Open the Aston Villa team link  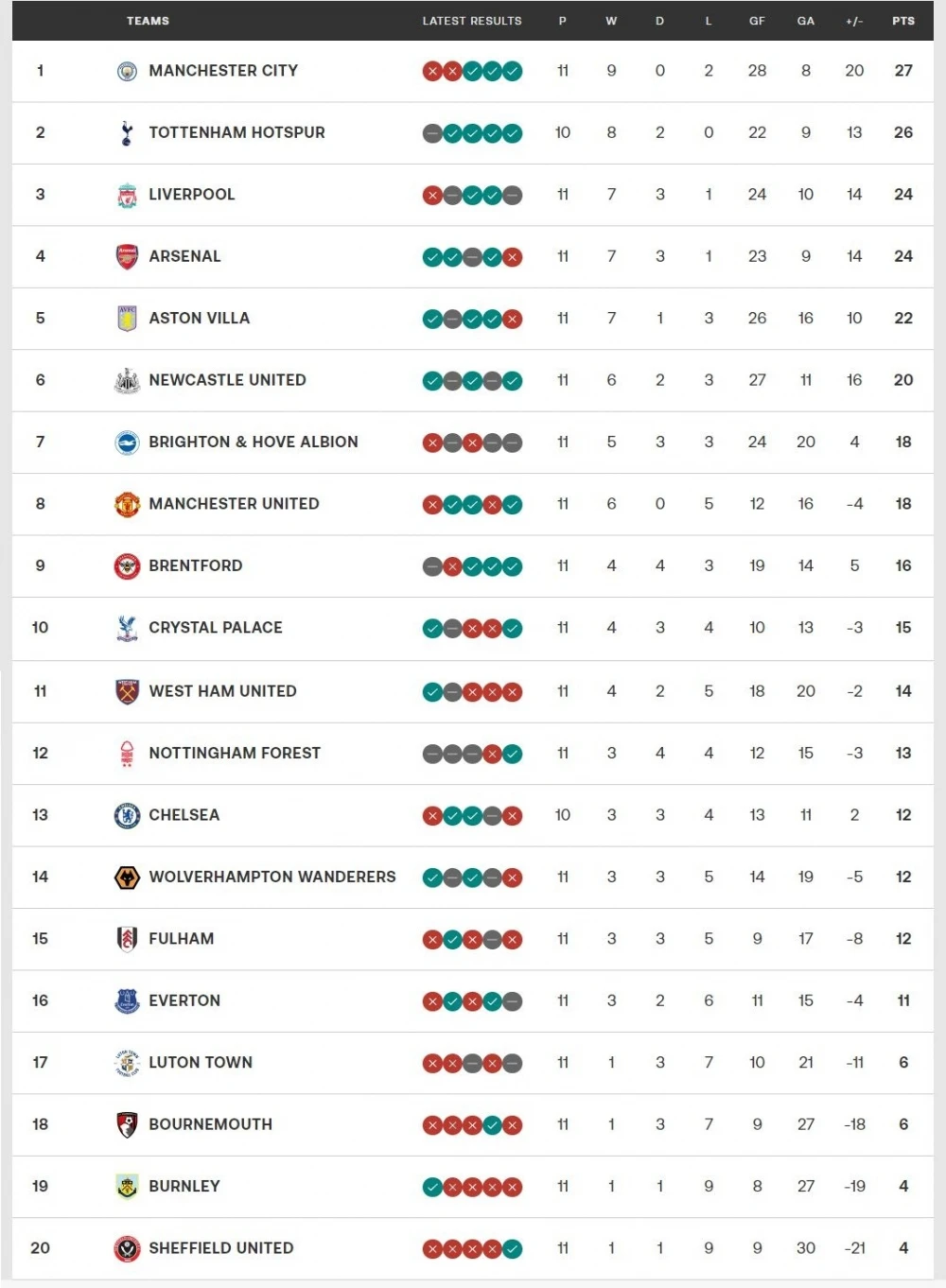[x=199, y=319]
